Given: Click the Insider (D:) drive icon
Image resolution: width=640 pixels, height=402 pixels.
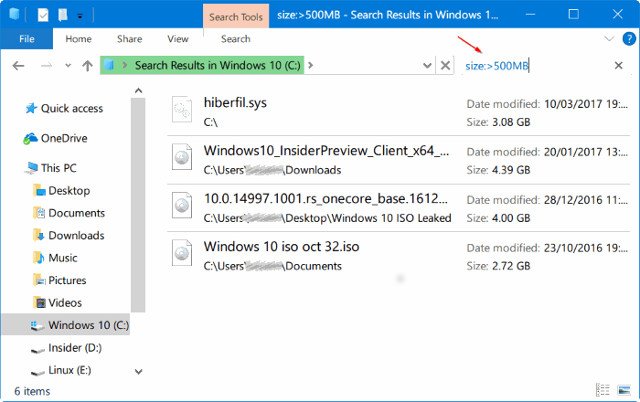Looking at the screenshot, I should point(38,349).
